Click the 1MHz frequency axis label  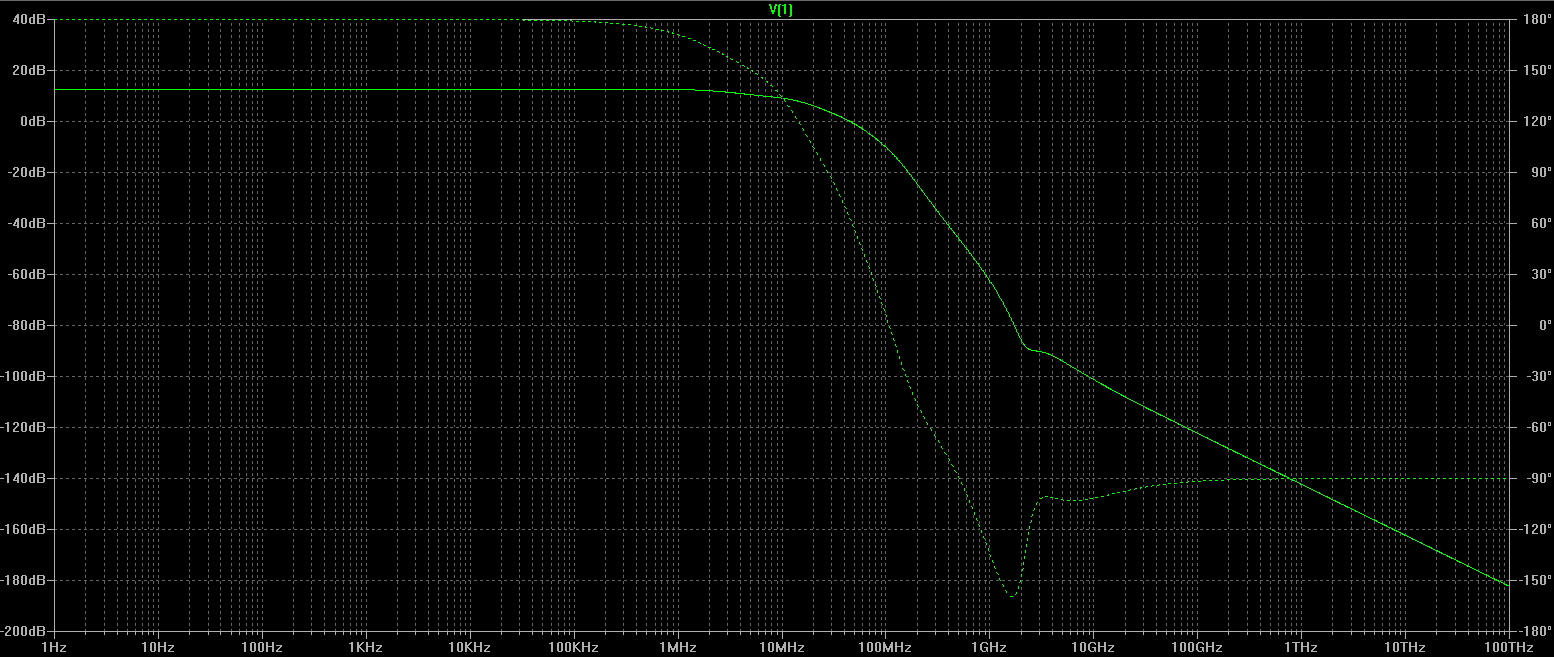tap(677, 648)
